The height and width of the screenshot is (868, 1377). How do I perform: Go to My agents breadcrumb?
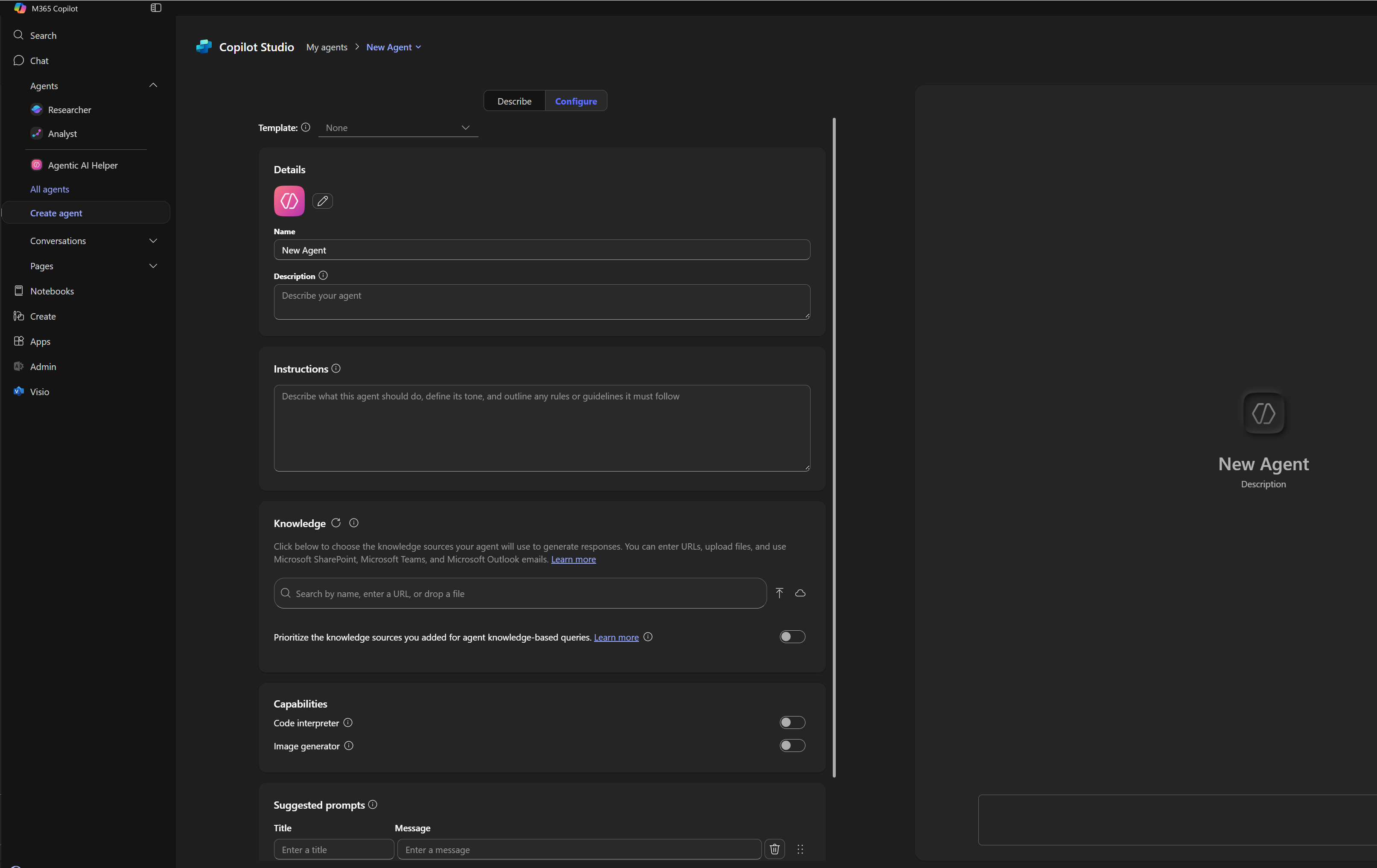click(327, 47)
